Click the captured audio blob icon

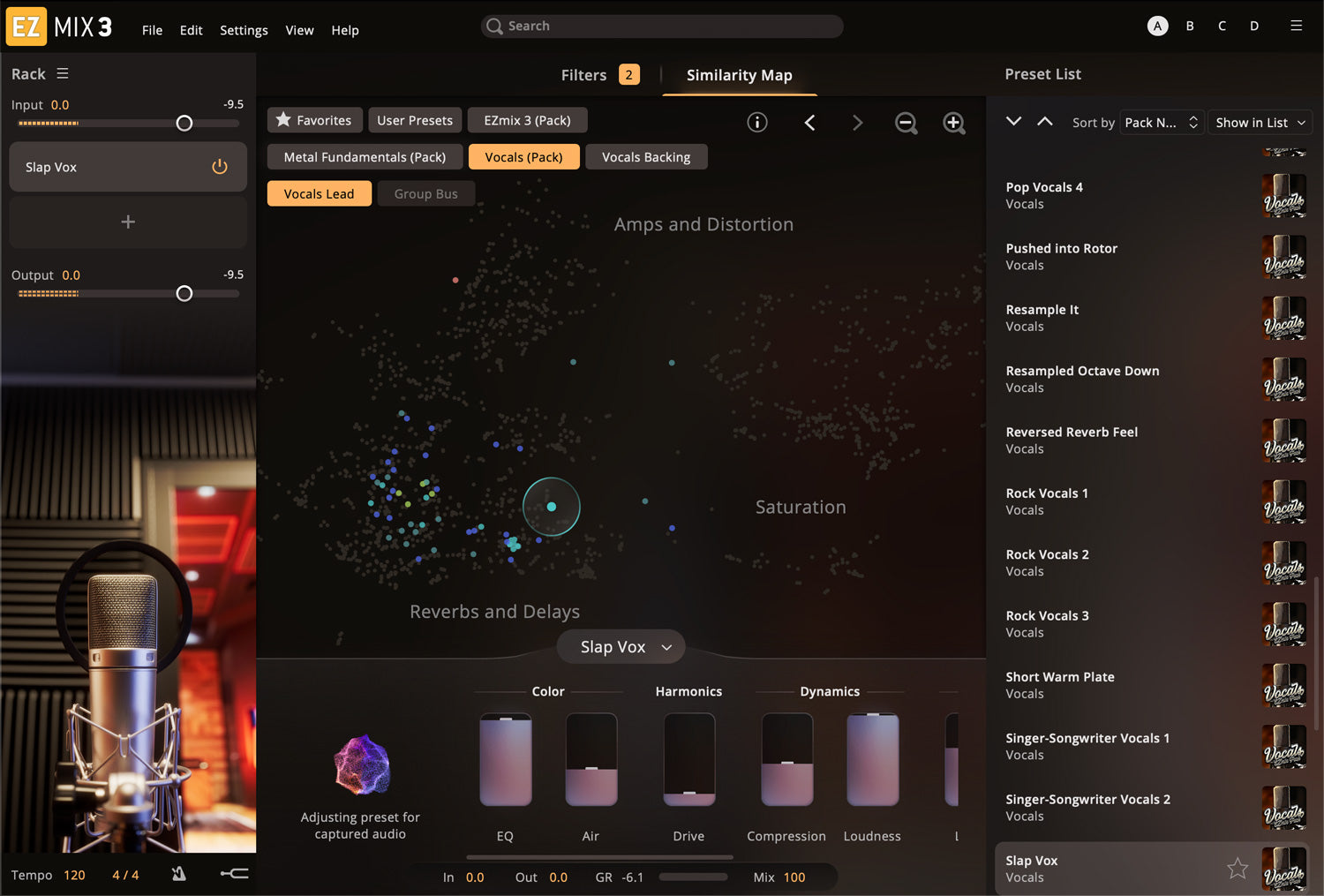[x=362, y=764]
